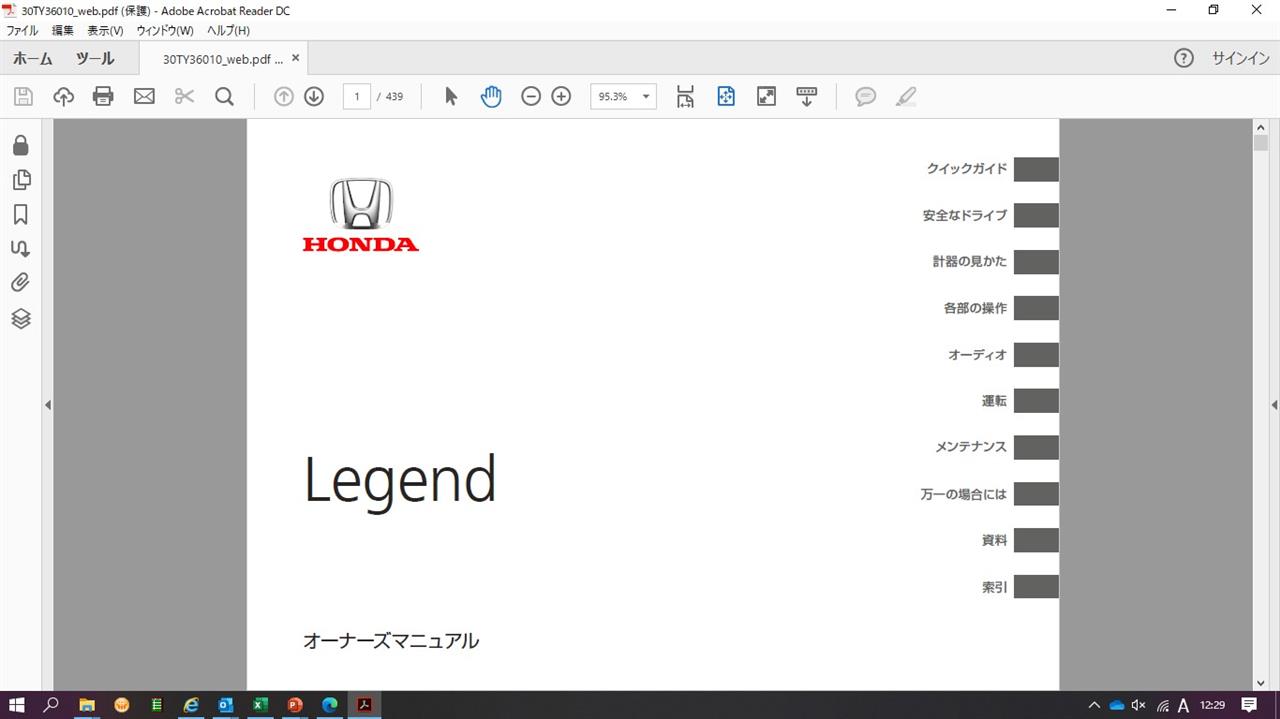
Task: Jump to the クイックガイド section
Action: pyautogui.click(x=967, y=169)
